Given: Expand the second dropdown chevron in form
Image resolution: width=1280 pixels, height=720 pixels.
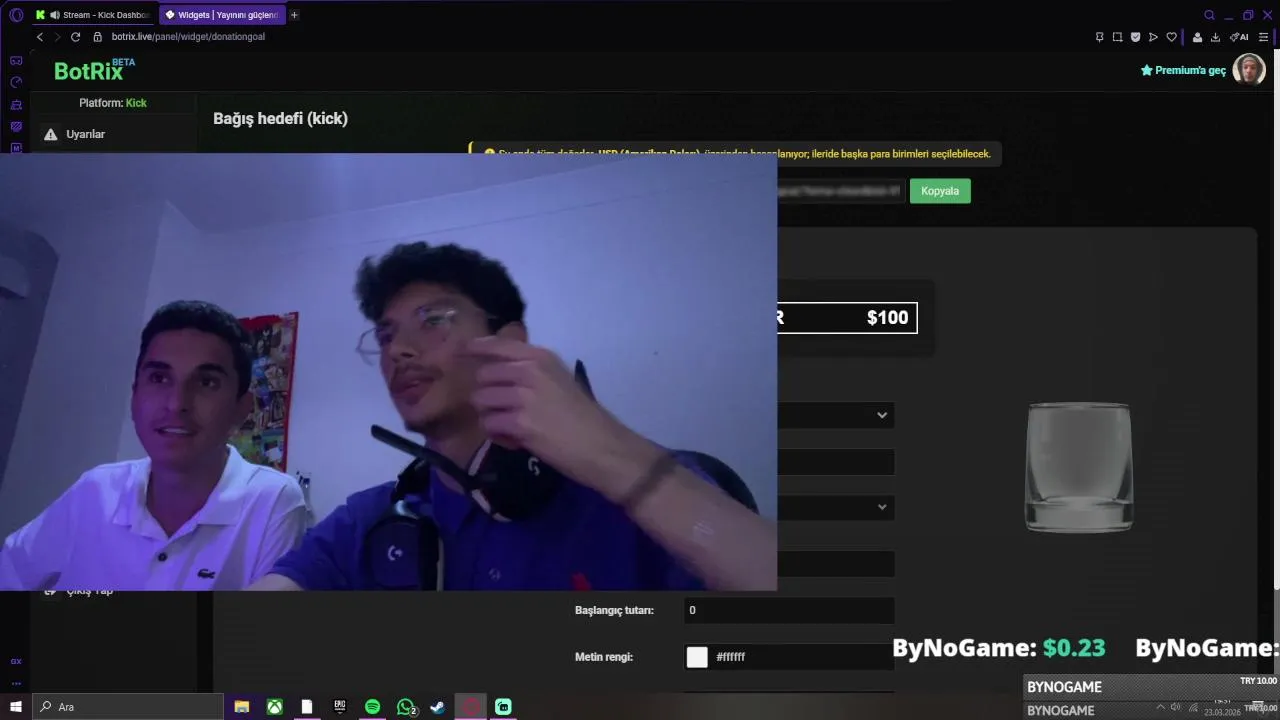Looking at the screenshot, I should point(882,507).
